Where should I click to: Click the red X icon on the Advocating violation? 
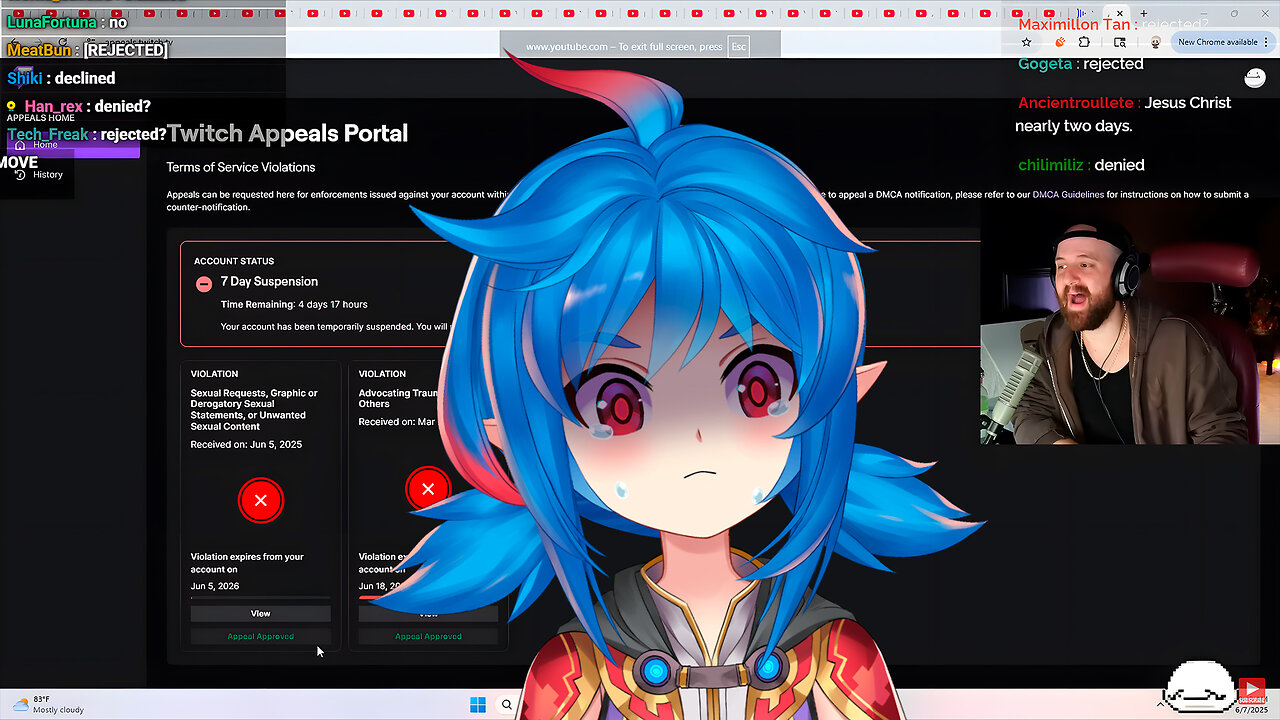point(428,489)
